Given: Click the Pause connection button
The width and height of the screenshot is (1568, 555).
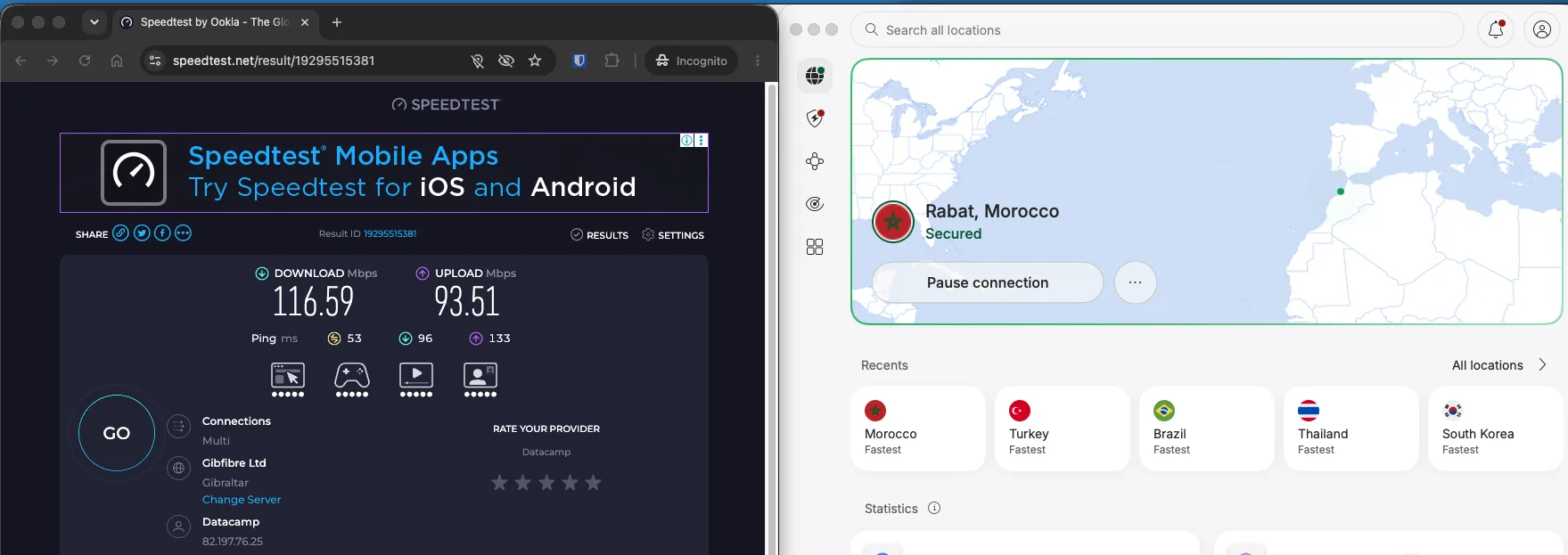Looking at the screenshot, I should pos(988,282).
